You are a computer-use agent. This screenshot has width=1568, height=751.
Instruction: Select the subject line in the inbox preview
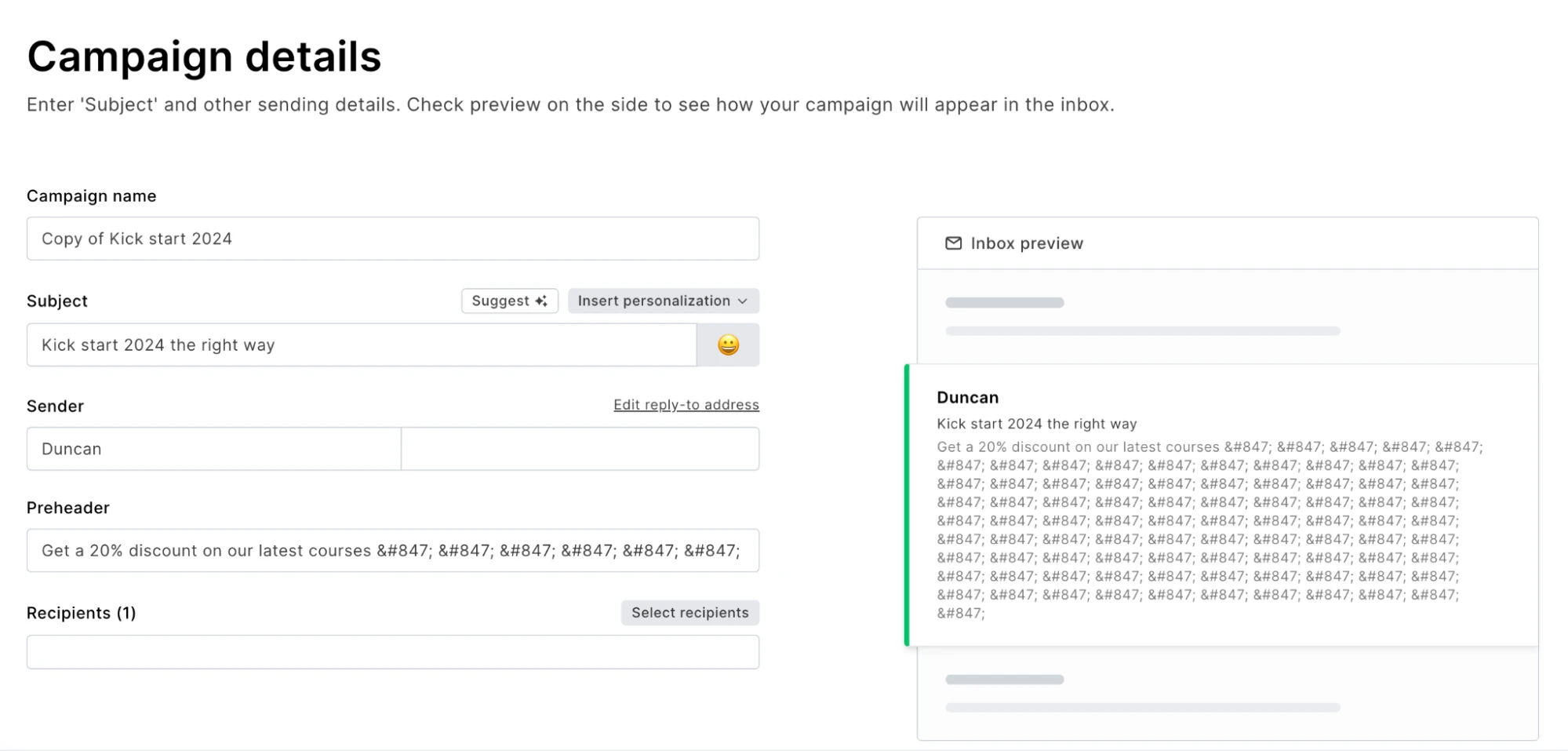1036,424
